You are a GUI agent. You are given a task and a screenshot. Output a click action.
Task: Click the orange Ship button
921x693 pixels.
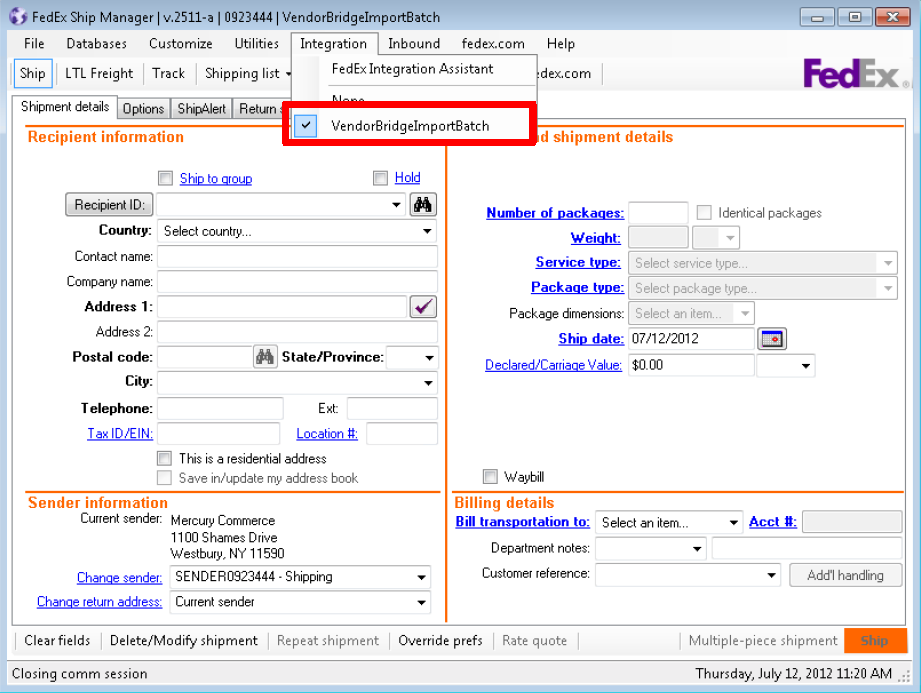click(875, 640)
